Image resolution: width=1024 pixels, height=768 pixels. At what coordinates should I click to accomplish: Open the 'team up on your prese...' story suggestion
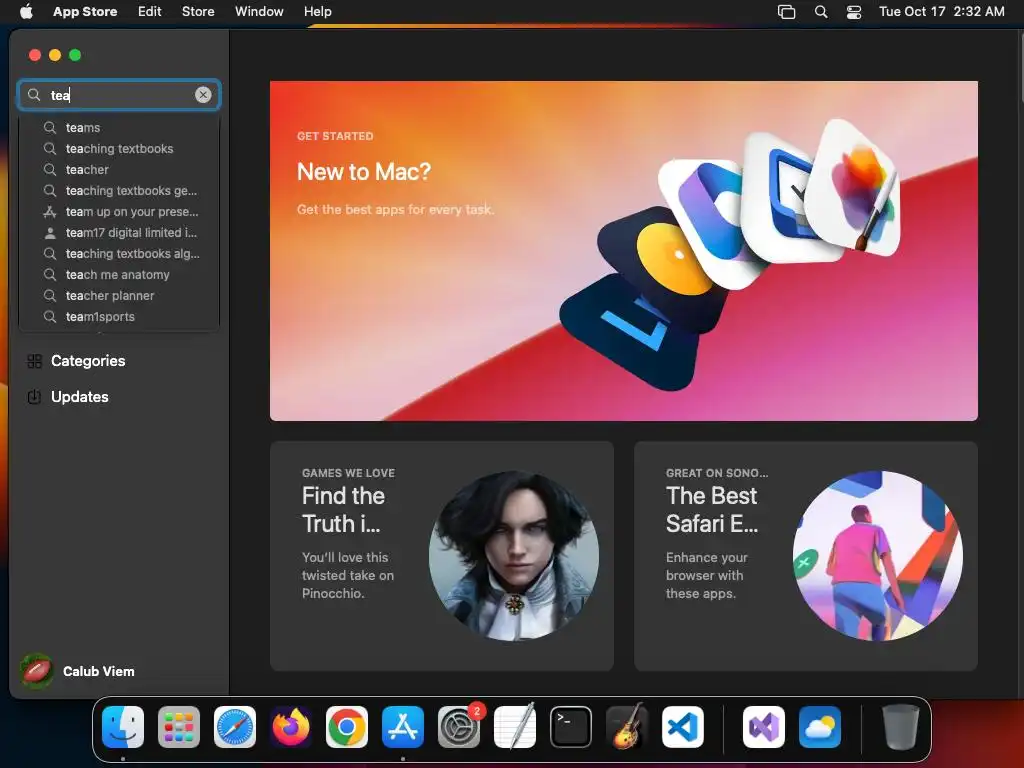(x=120, y=212)
